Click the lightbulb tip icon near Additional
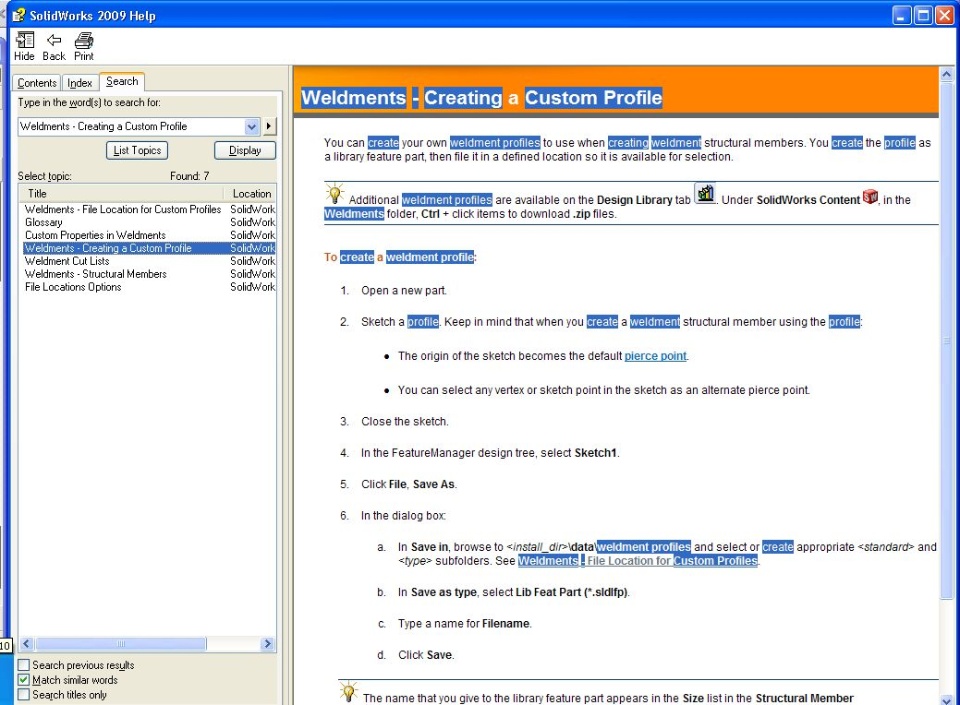 point(334,194)
